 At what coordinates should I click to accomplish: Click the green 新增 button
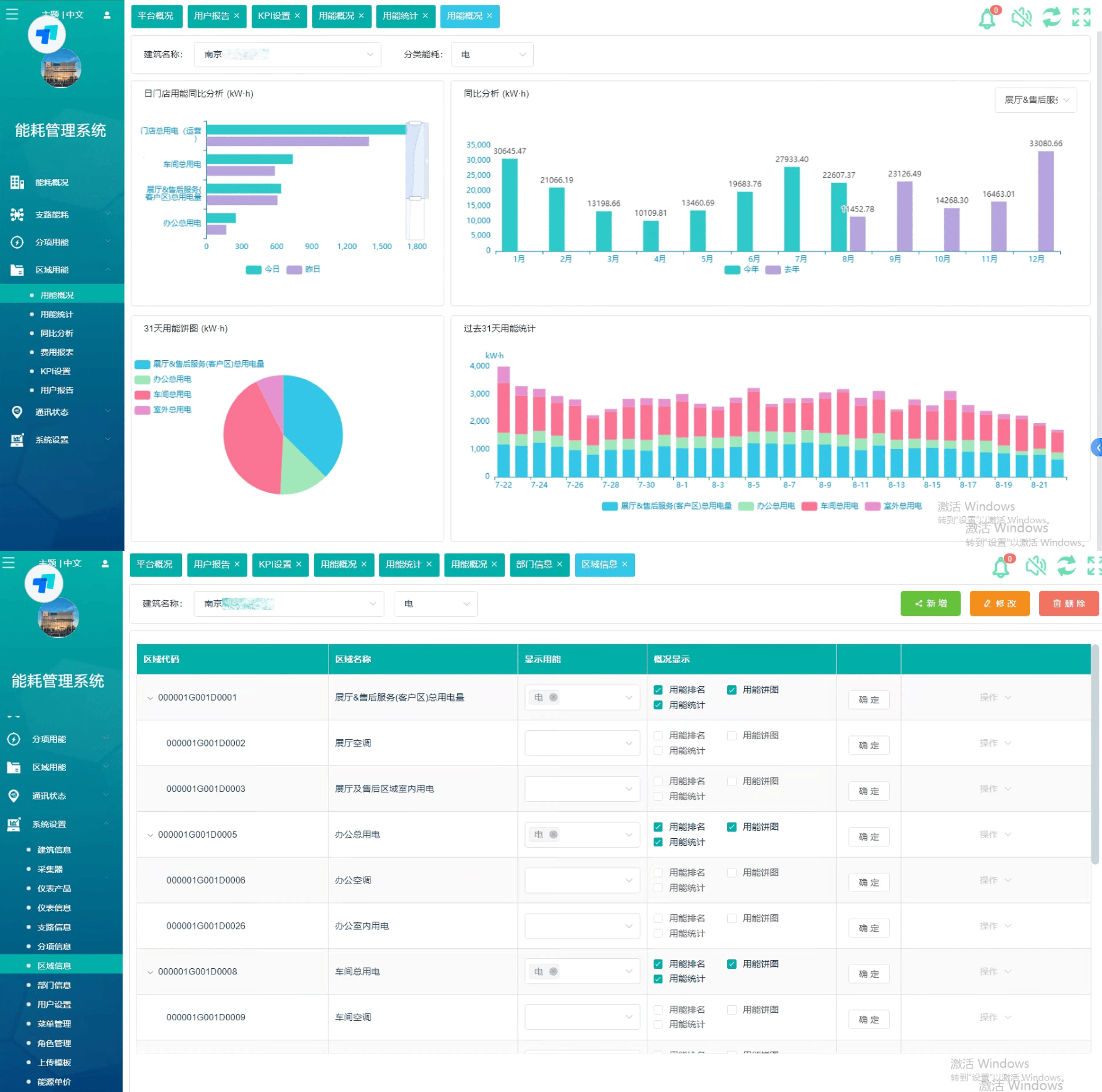pyautogui.click(x=930, y=603)
